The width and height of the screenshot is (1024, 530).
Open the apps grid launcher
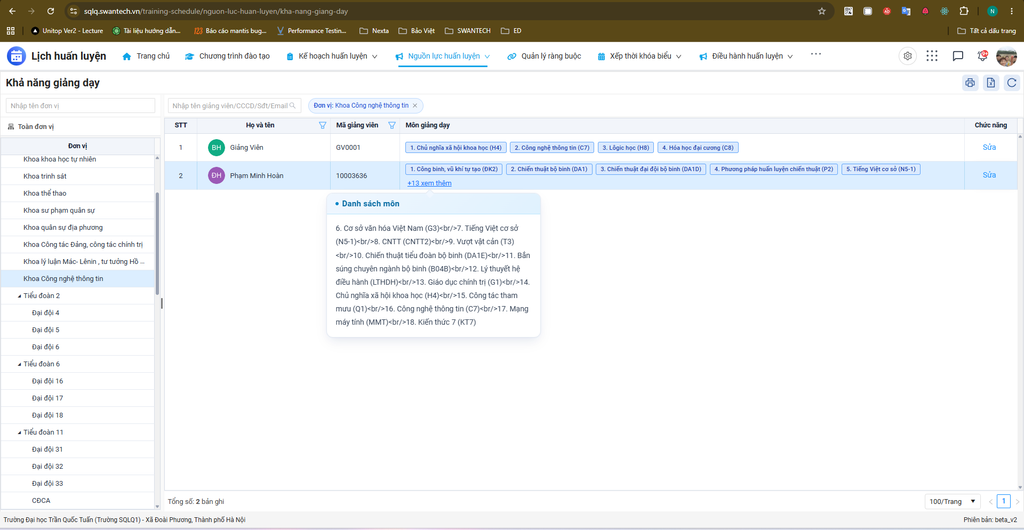click(x=932, y=56)
